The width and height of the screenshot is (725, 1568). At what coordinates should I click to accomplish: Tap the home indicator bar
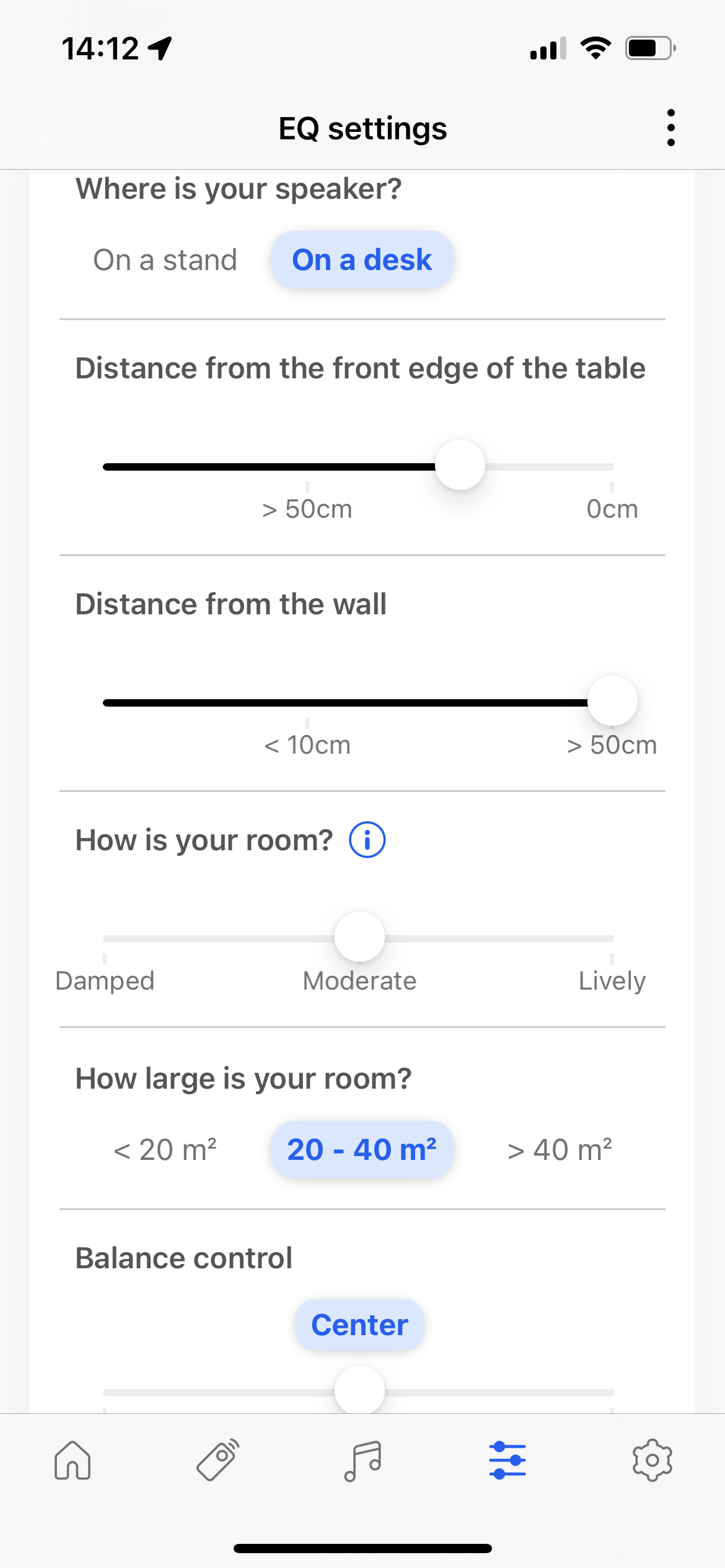[362, 1548]
